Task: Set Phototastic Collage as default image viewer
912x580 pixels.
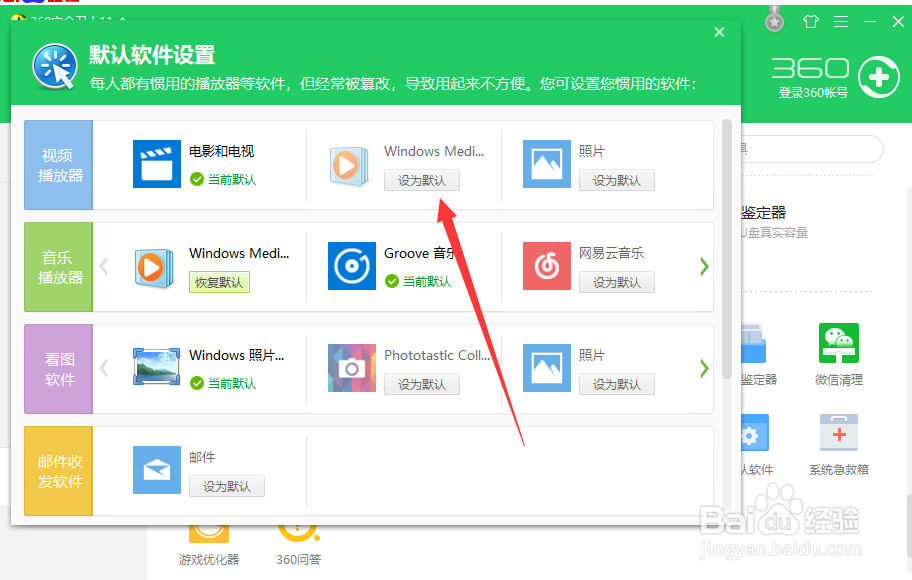Action: 422,384
